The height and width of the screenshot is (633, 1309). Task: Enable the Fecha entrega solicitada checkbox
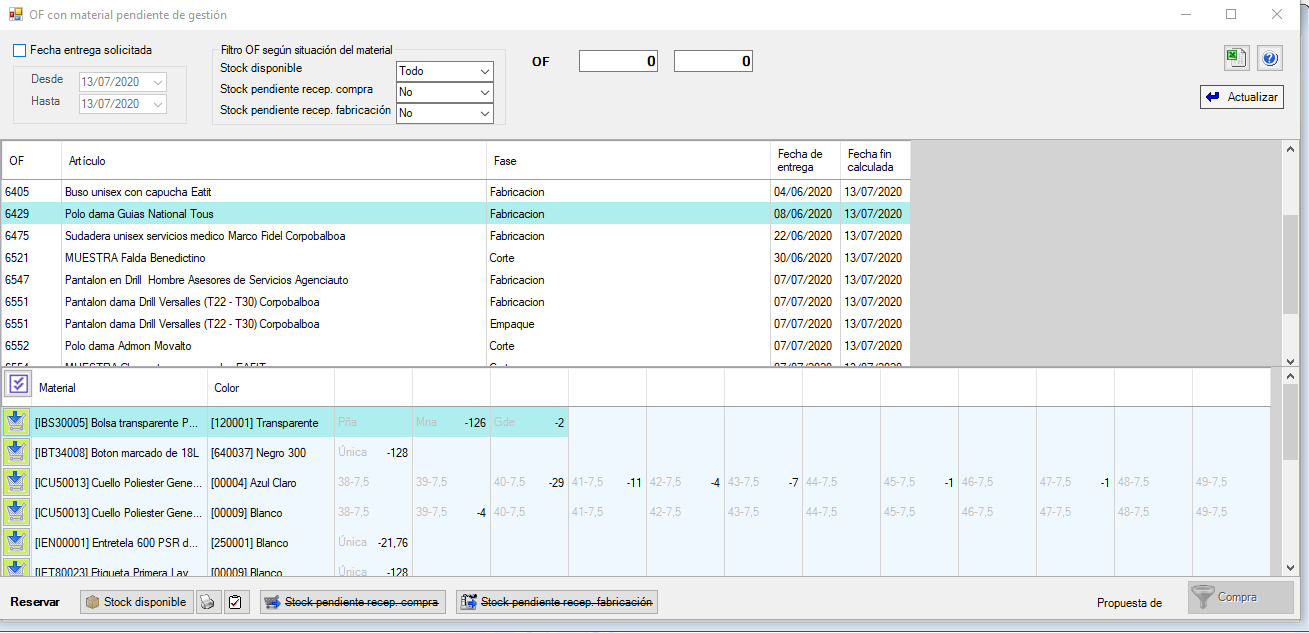(x=20, y=50)
